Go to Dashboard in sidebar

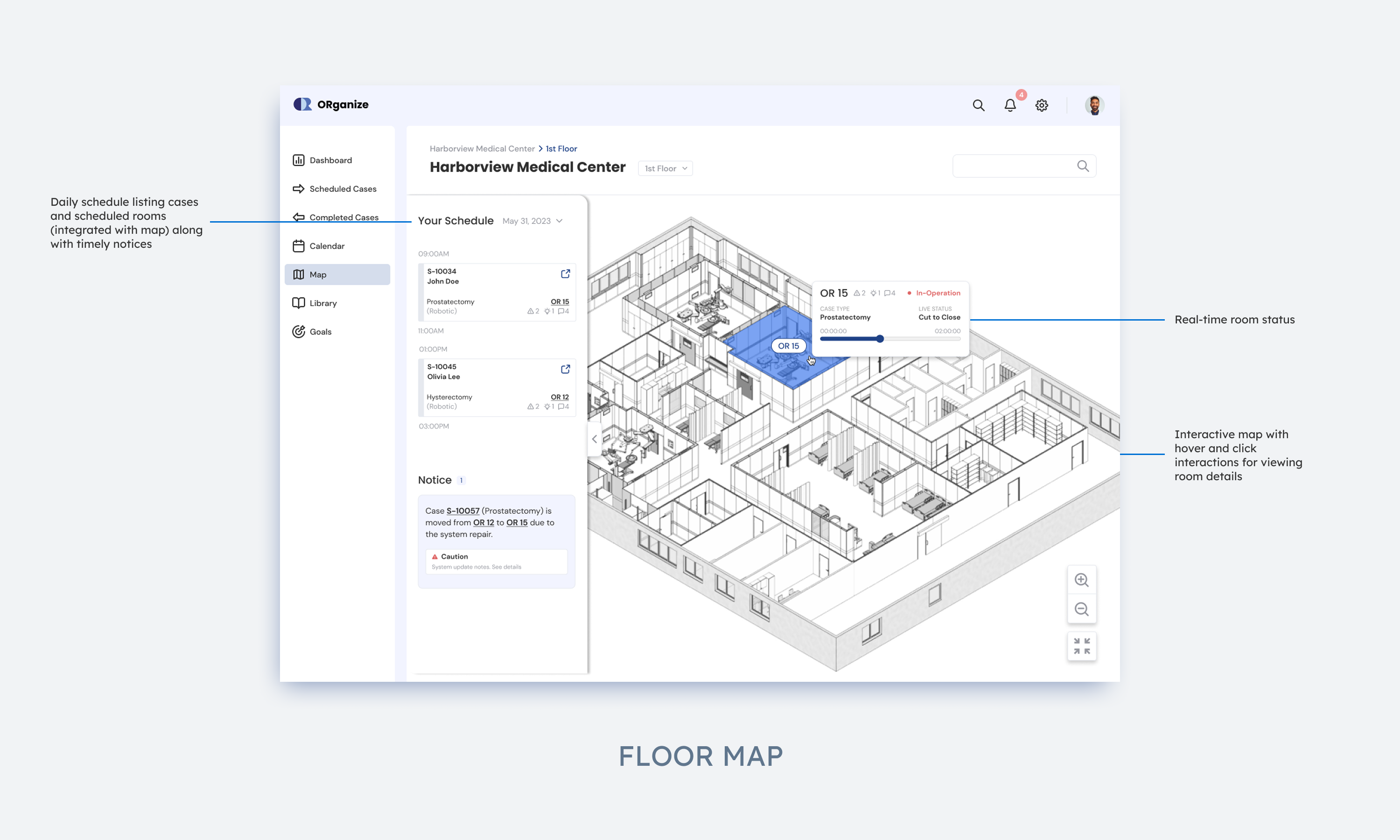coord(330,160)
